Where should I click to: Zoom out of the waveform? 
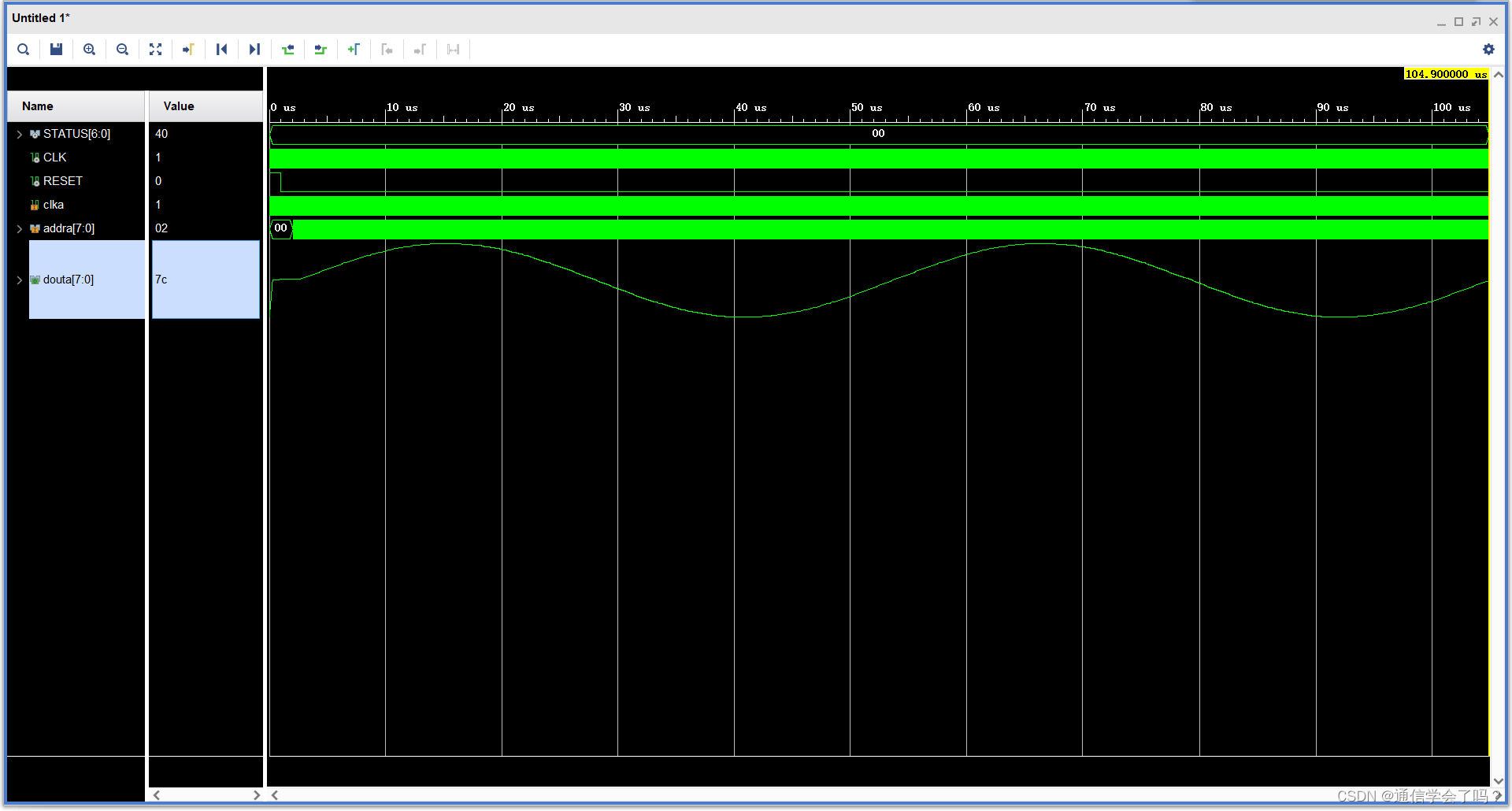coord(123,50)
